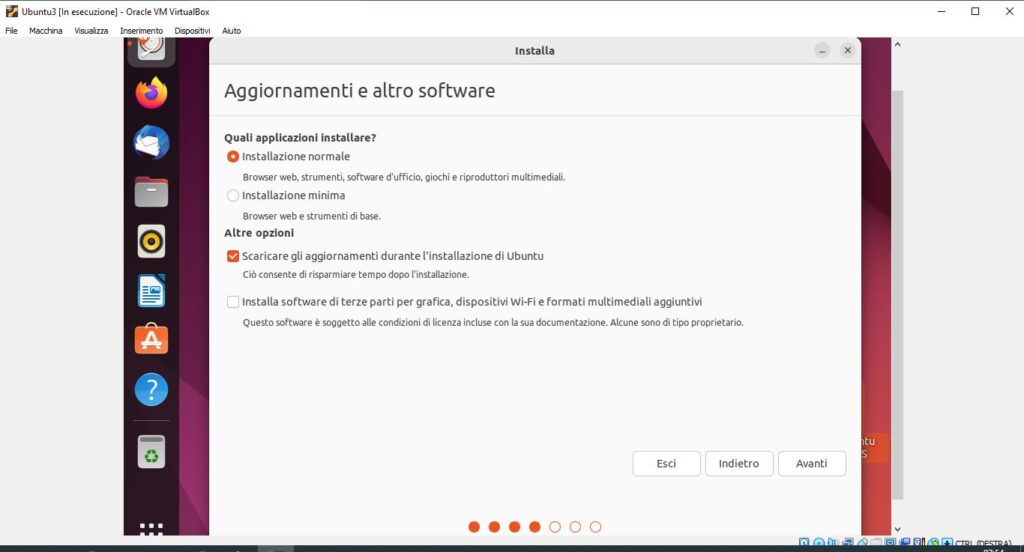Click the Quali applicazioni installare? label
Image resolution: width=1024 pixels, height=552 pixels.
point(300,138)
